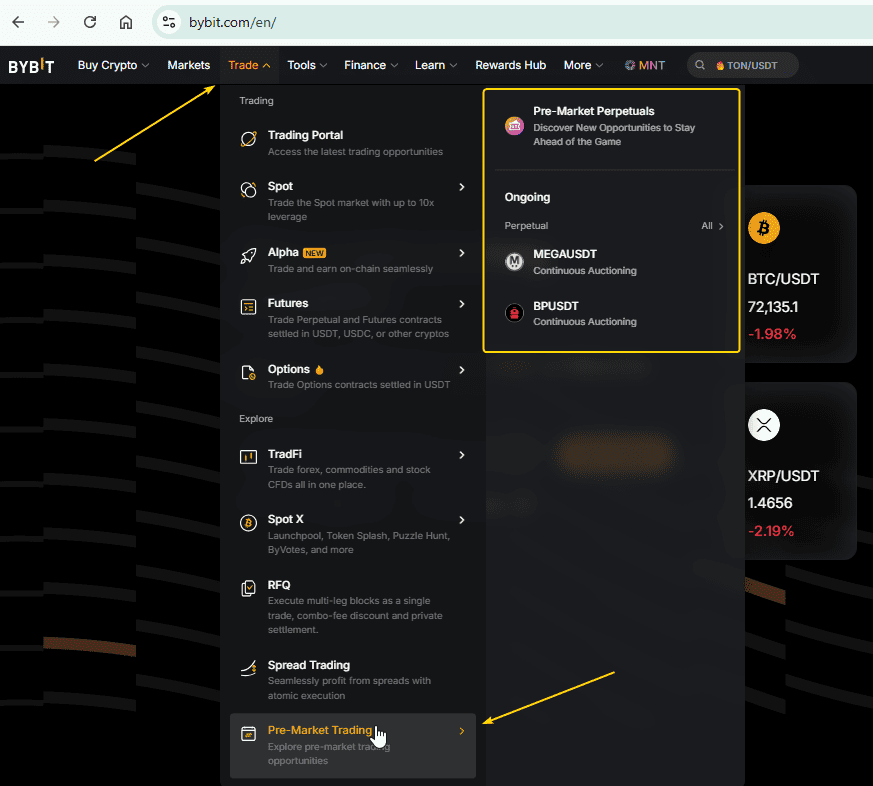Screen dimensions: 873x786
Task: Click the Pre-Market Trading calendar icon
Action: pyautogui.click(x=248, y=734)
